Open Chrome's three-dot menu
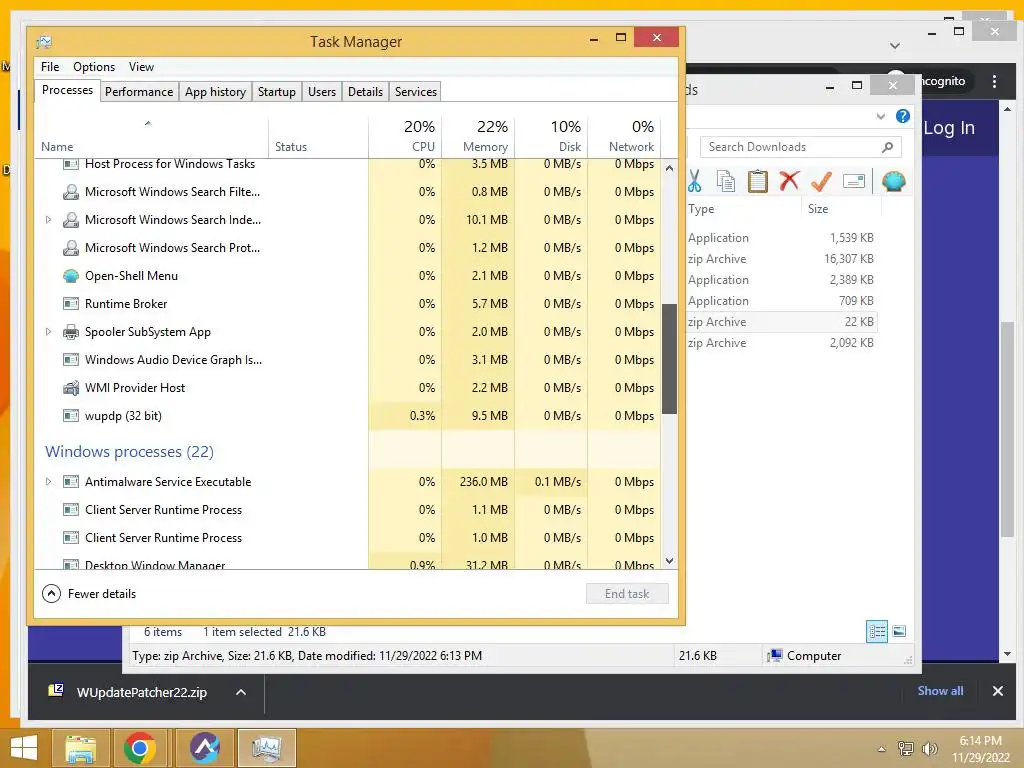The width and height of the screenshot is (1024, 768). [994, 82]
